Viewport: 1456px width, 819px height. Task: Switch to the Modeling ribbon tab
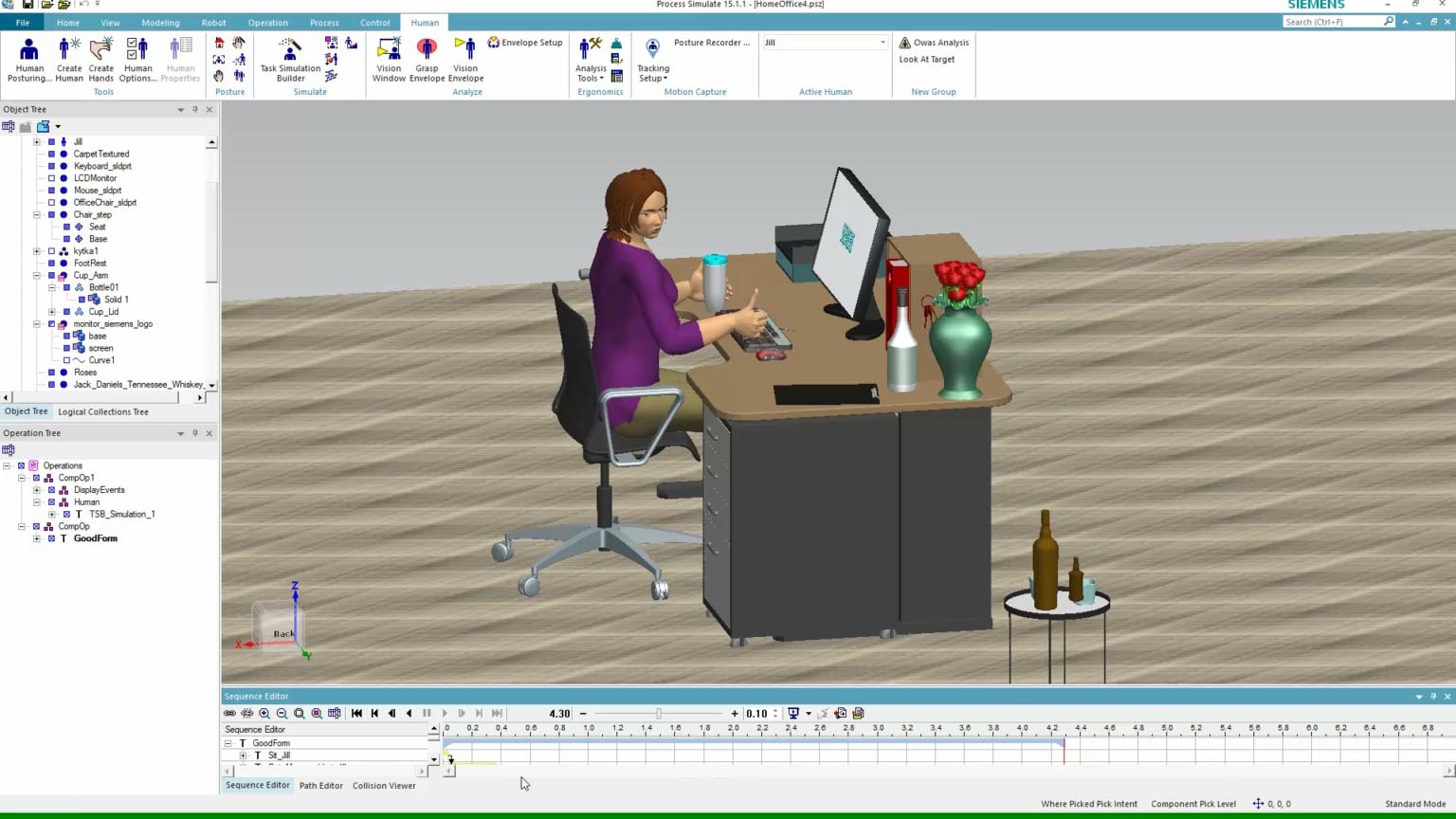(160, 22)
